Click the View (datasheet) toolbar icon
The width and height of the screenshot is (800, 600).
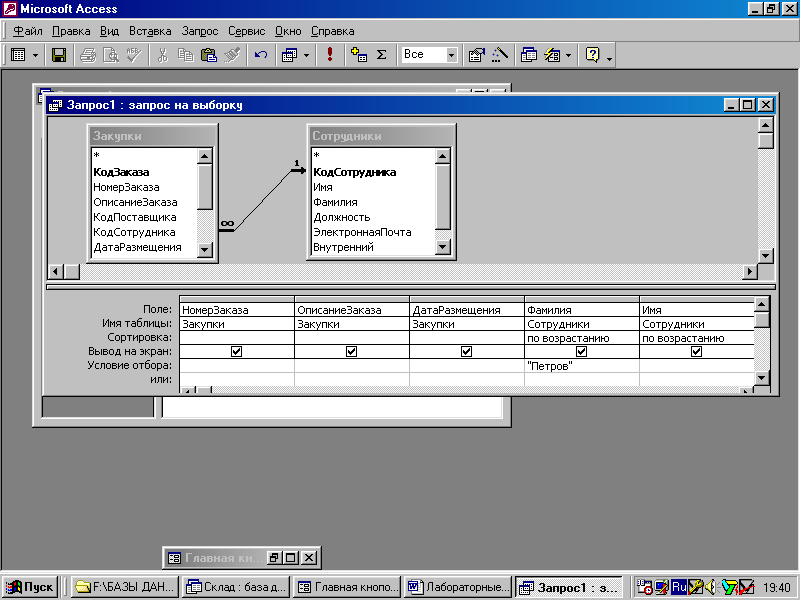click(18, 55)
